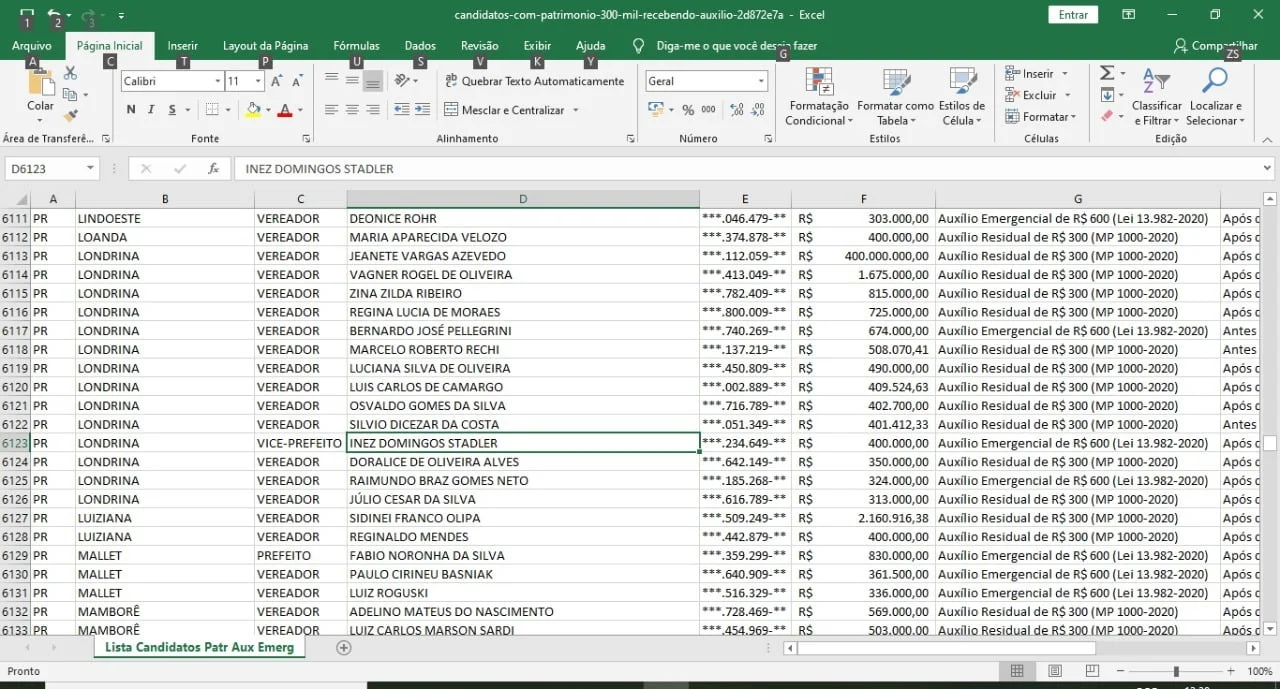This screenshot has width=1280, height=689.
Task: Open the Calibri font name dropdown
Action: point(218,81)
